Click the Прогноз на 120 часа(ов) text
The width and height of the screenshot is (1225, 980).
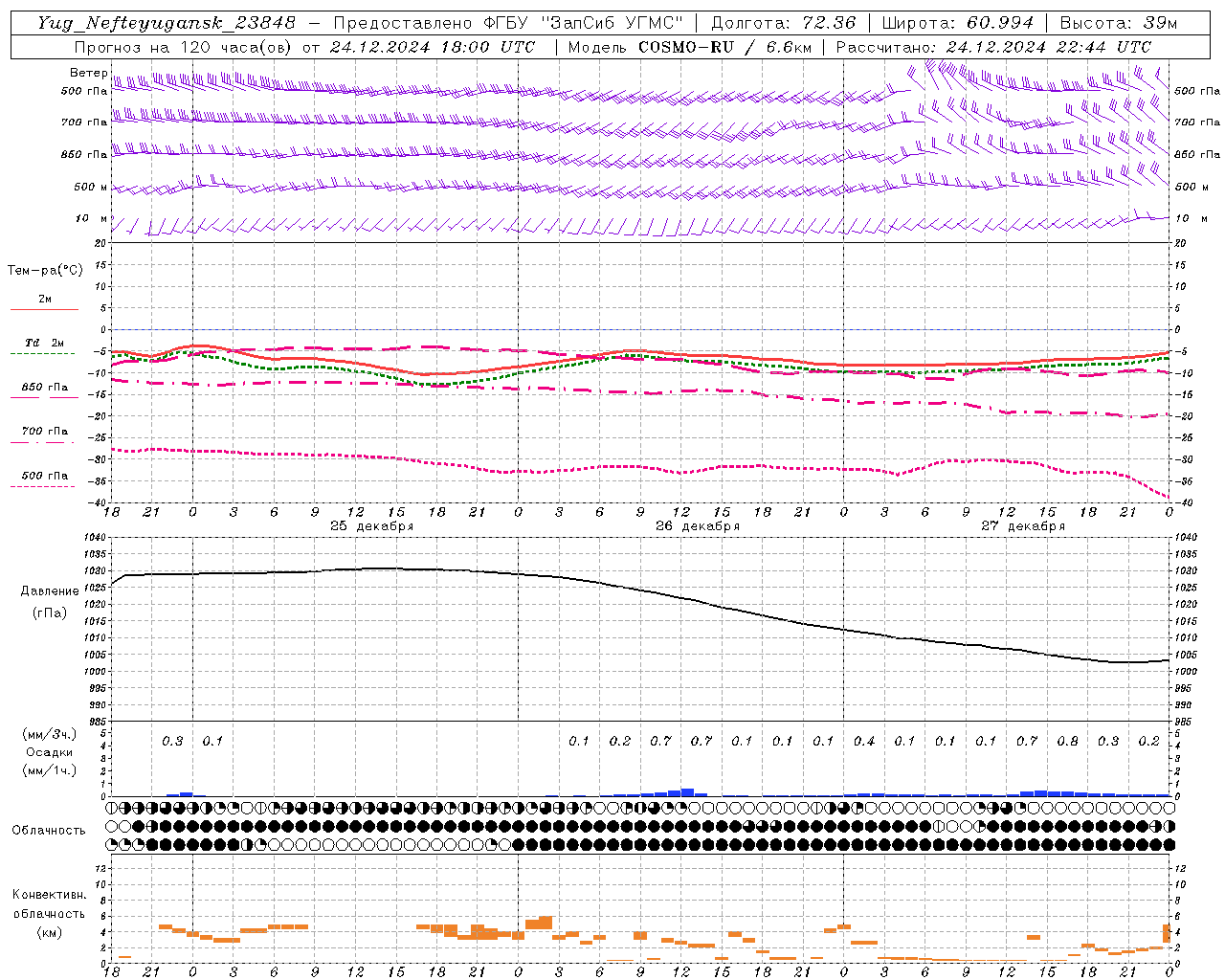click(185, 47)
